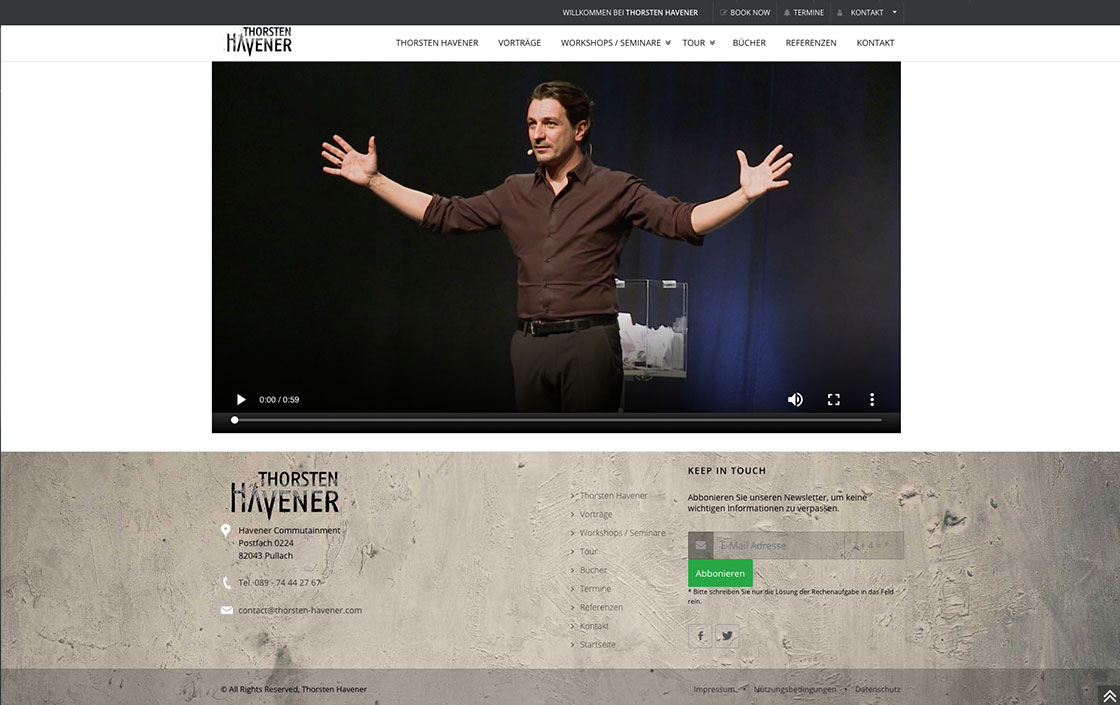Click the All Rights Reserved copyright text

click(294, 689)
